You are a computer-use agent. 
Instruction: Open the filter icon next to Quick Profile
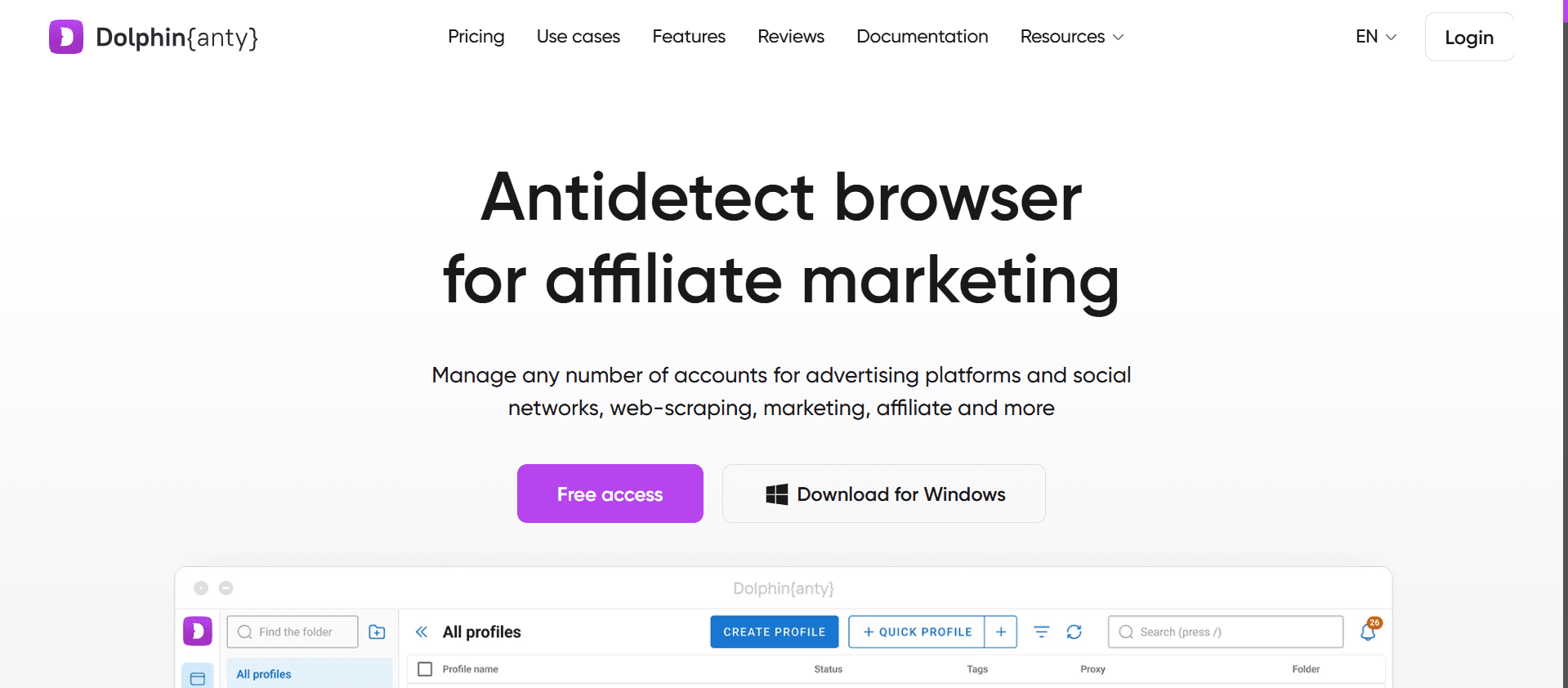coord(1042,632)
